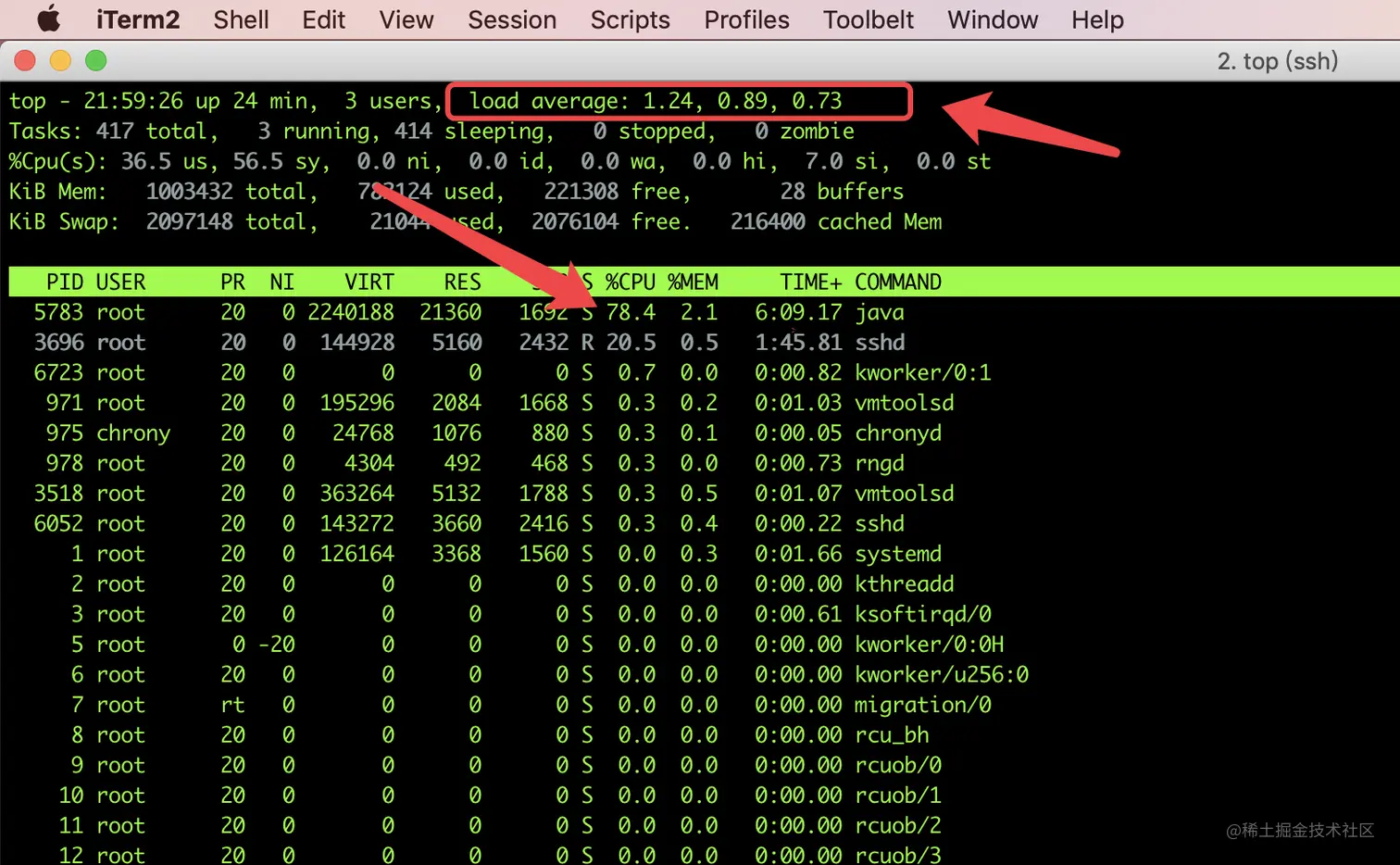Click the '0 zombie' tasks text
The height and width of the screenshot is (865, 1400).
(x=805, y=132)
